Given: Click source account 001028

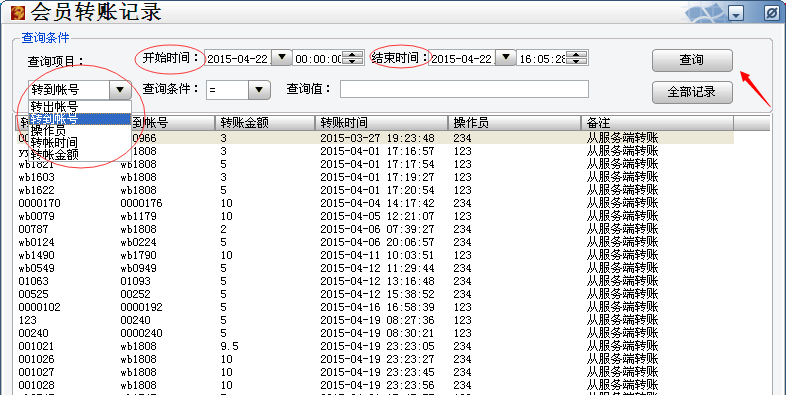Looking at the screenshot, I should 36,385.
